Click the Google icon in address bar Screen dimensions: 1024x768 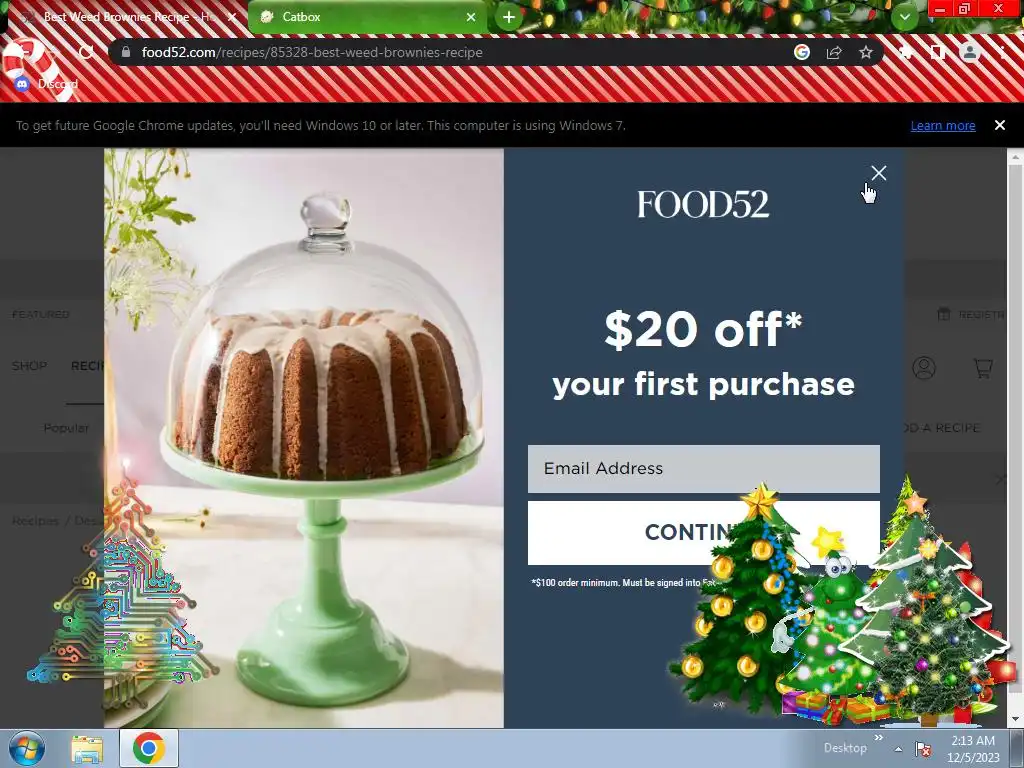802,52
